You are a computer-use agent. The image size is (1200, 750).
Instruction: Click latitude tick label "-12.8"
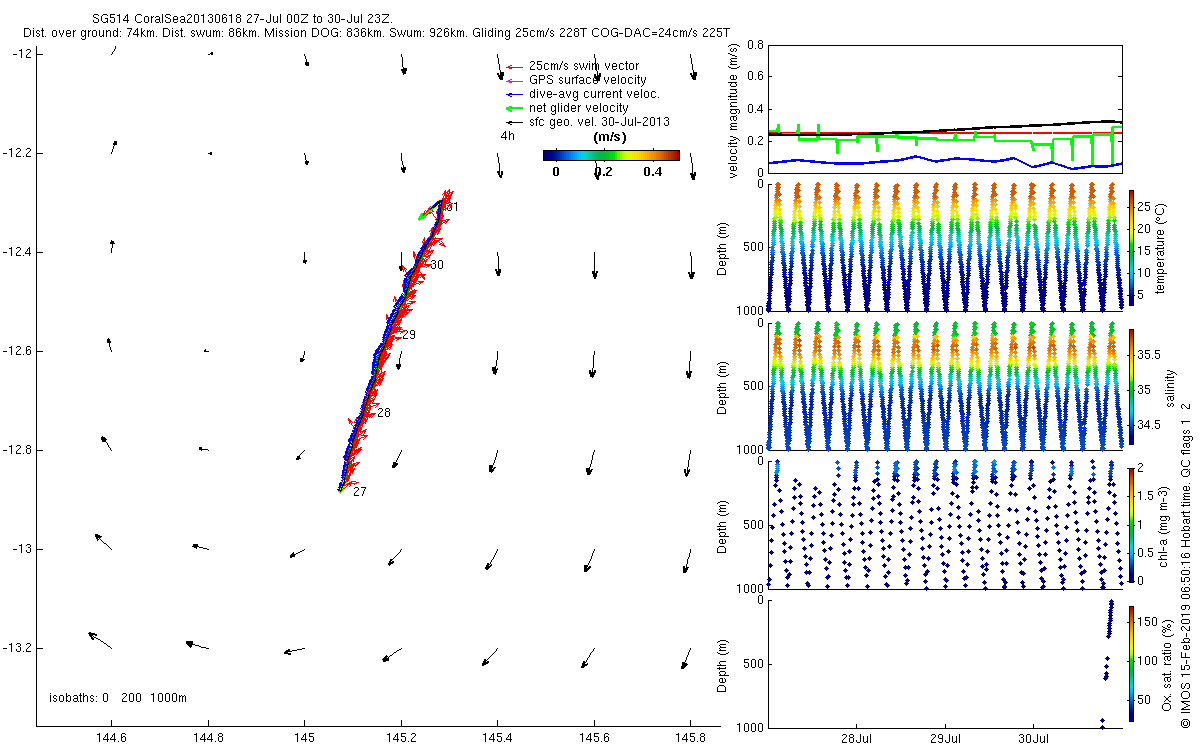click(19, 450)
